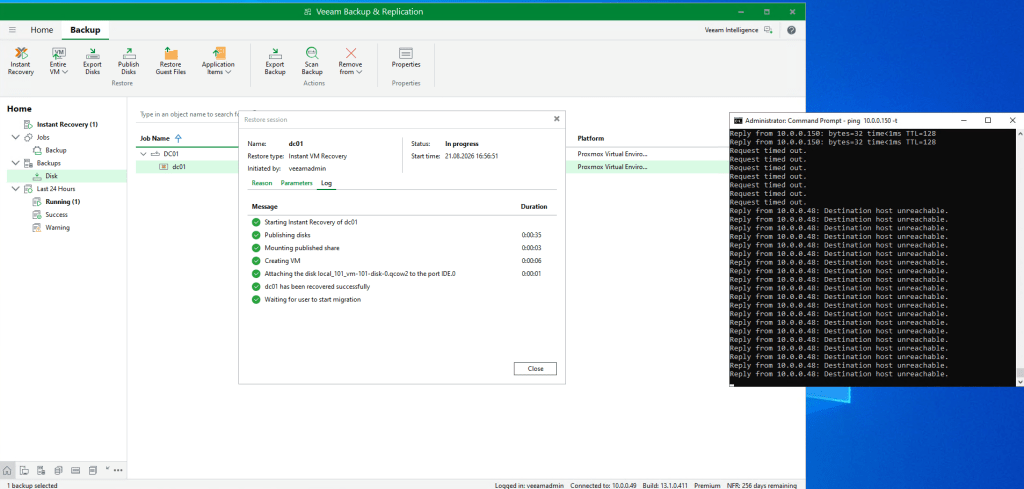Click the Command Prompt scrollbar down arrow
The image size is (1024, 489).
pos(1019,381)
